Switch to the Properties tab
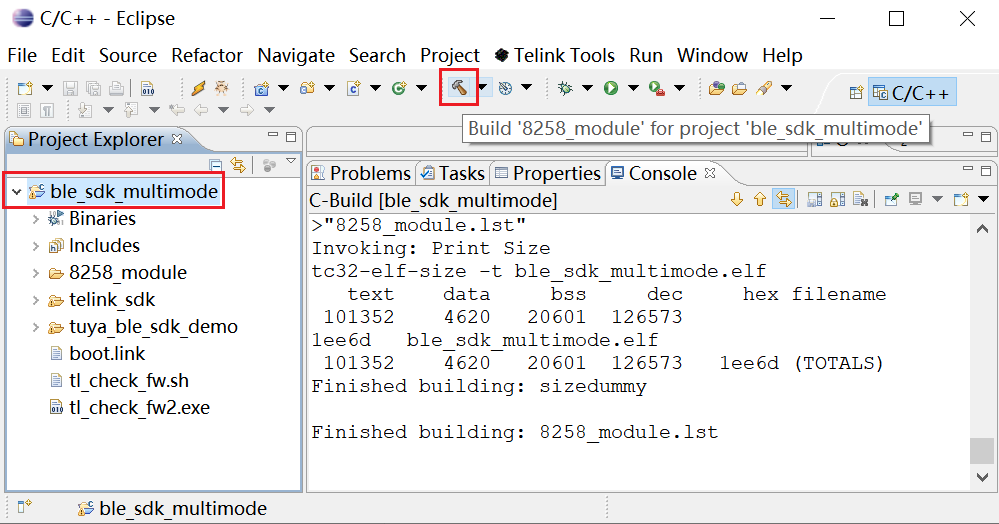The height and width of the screenshot is (524, 999). 548,173
